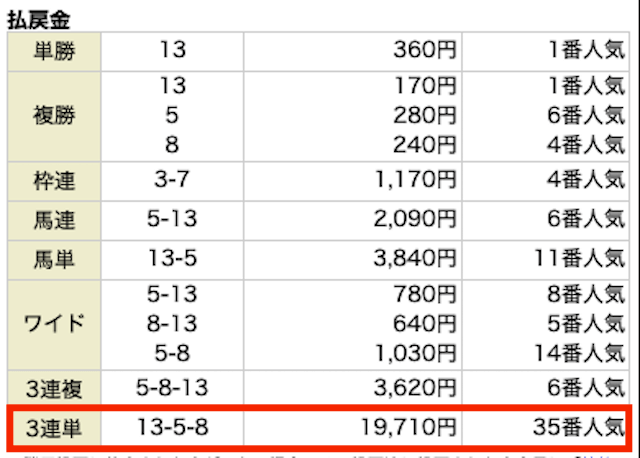Select the 2,090円 payout value
This screenshot has height=458, width=640.
(x=414, y=220)
